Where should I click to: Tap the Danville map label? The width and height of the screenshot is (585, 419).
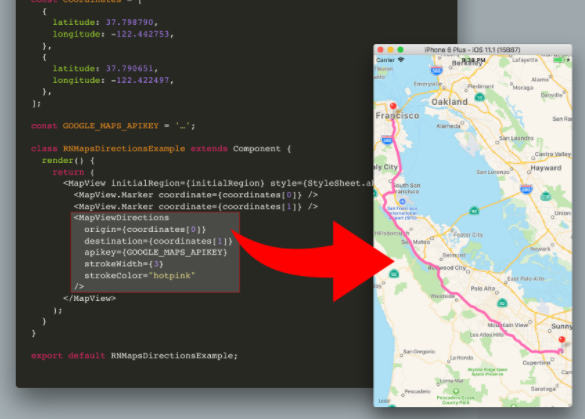click(x=551, y=95)
